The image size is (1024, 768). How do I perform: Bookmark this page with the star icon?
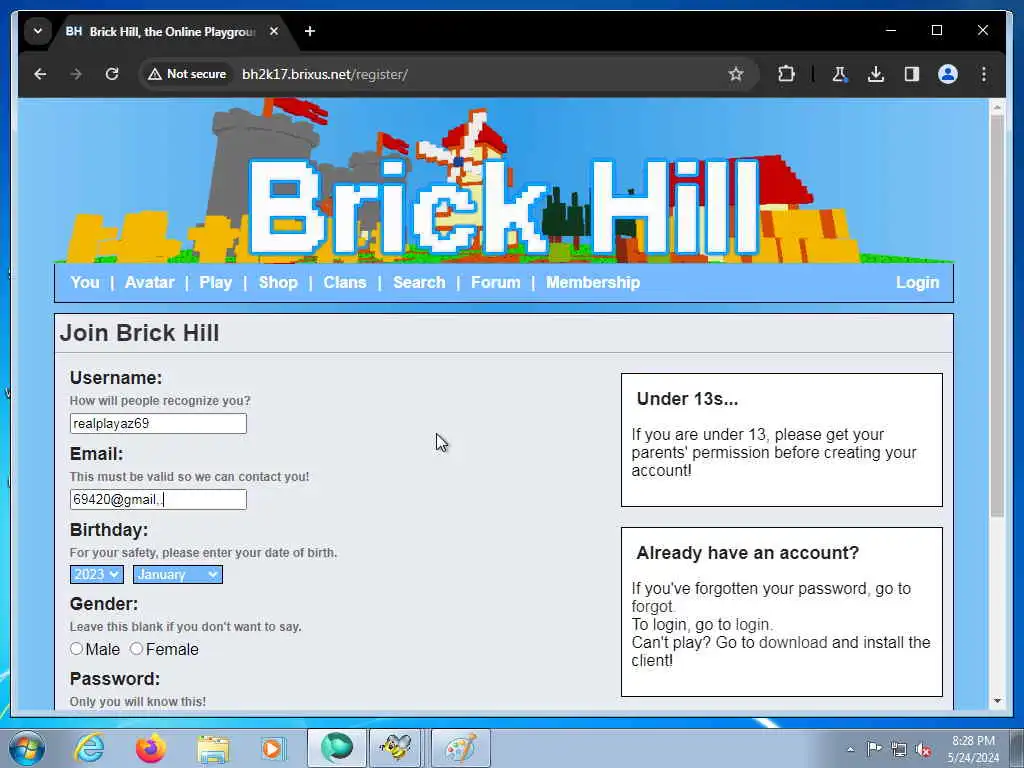tap(736, 74)
